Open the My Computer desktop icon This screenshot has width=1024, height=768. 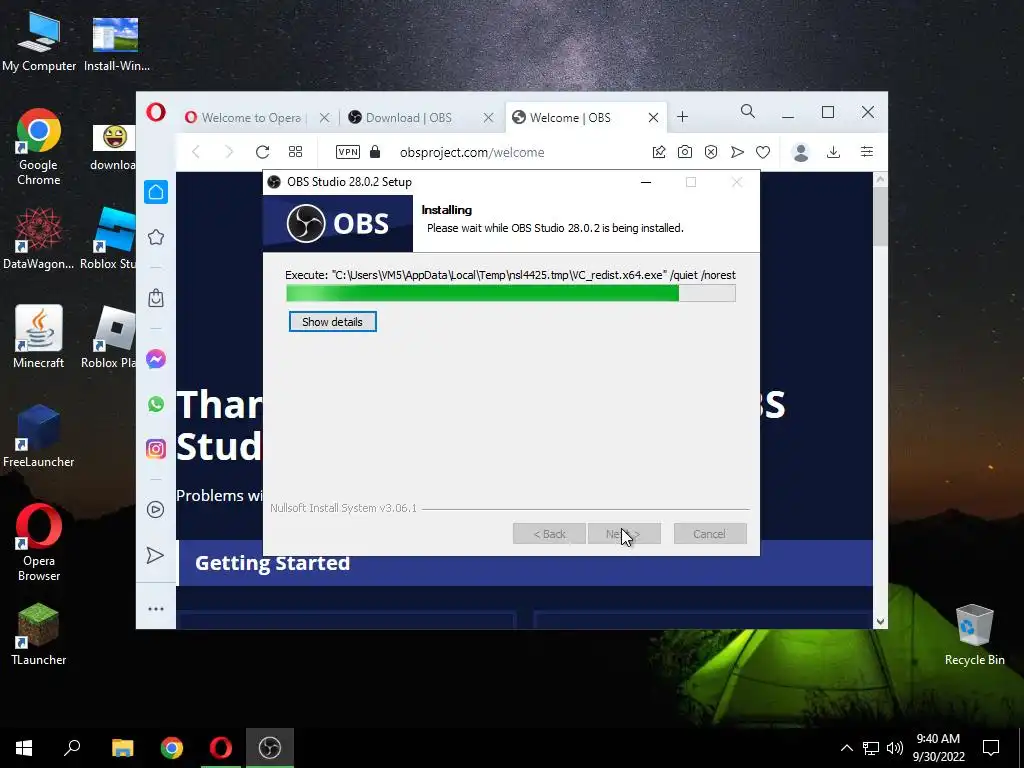point(39,42)
